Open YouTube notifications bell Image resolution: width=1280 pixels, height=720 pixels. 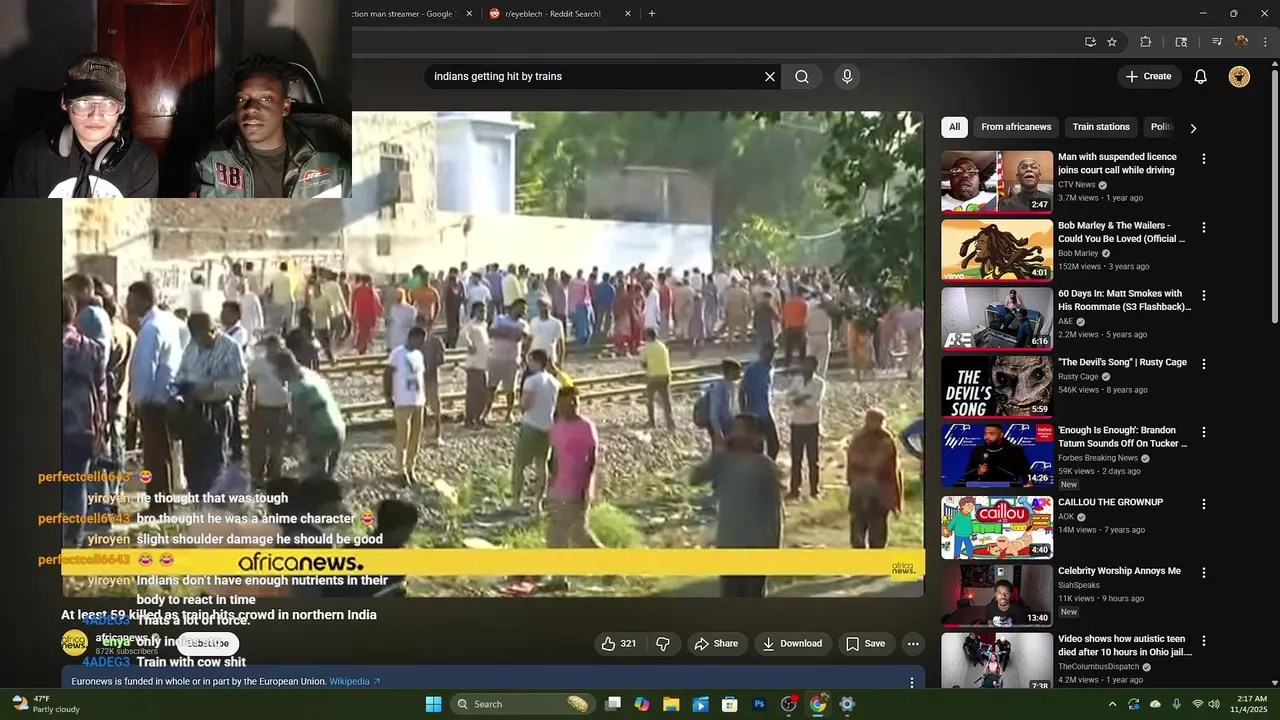point(1201,77)
